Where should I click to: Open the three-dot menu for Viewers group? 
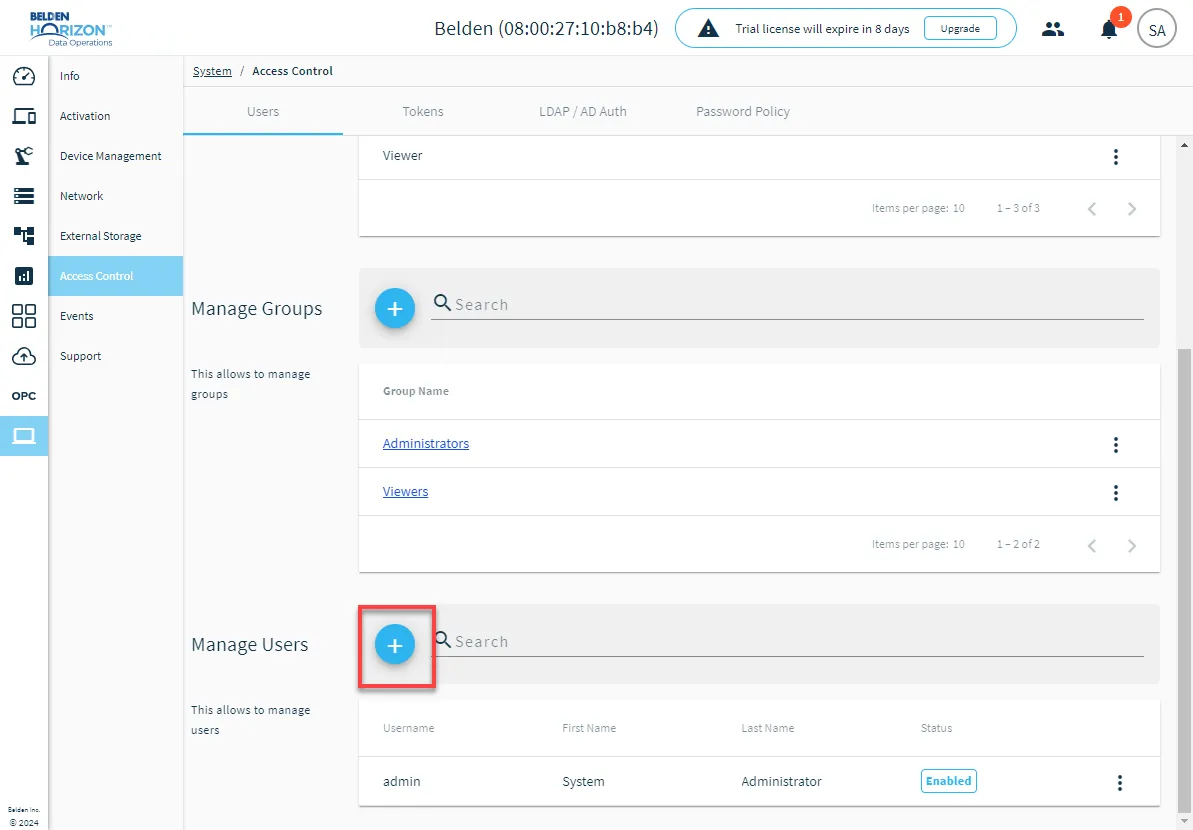1115,493
